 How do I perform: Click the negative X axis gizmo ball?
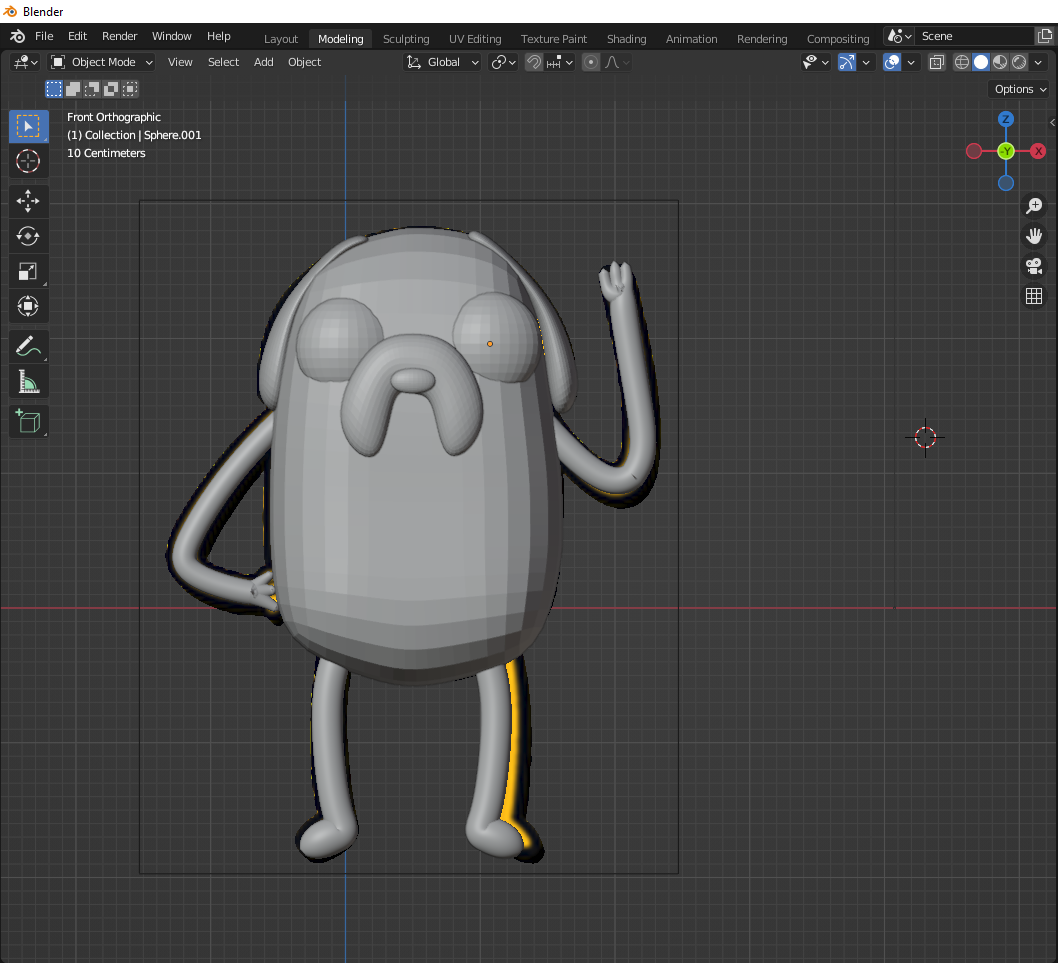click(x=974, y=151)
